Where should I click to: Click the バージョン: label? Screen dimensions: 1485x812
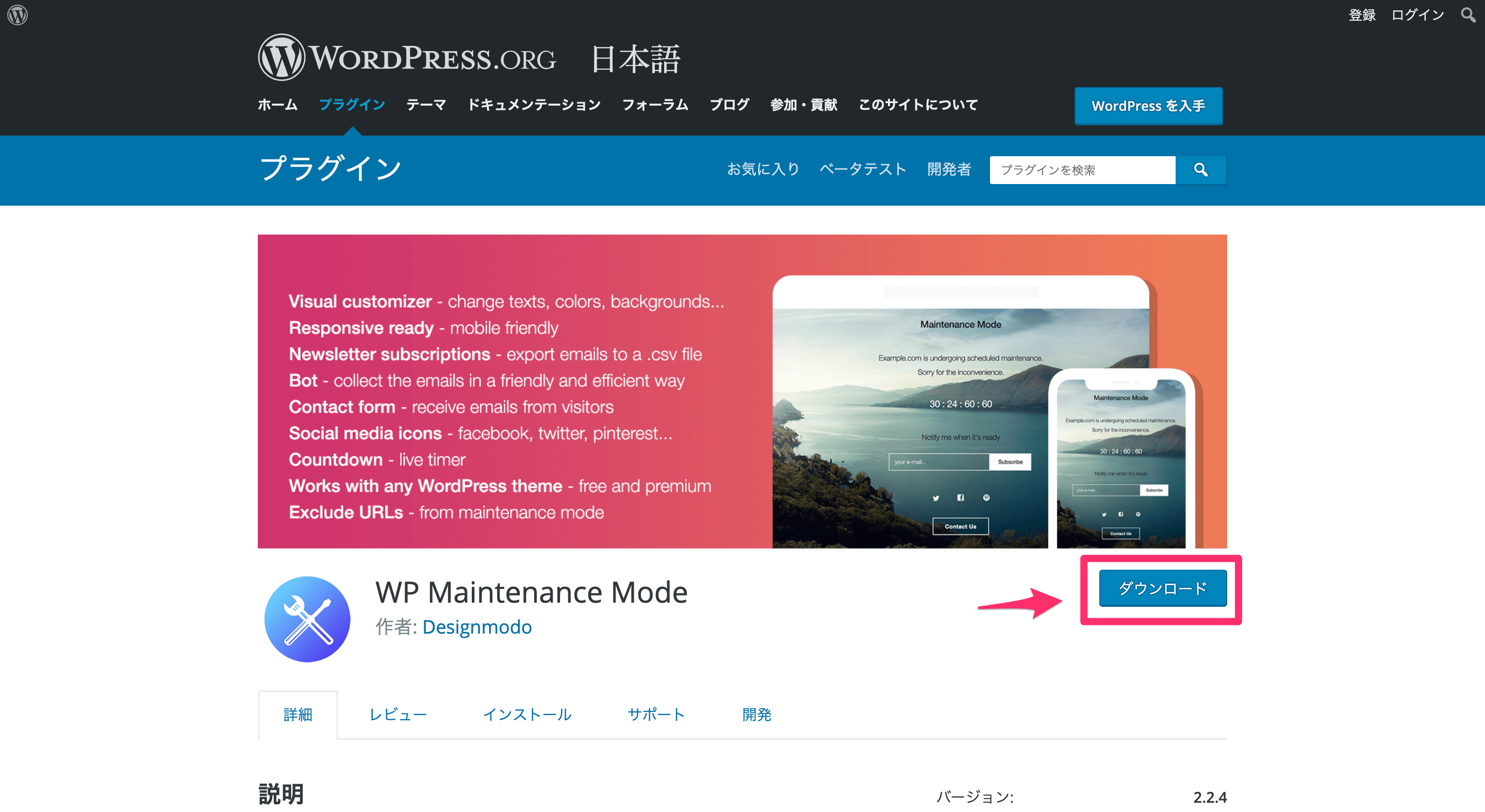[975, 797]
